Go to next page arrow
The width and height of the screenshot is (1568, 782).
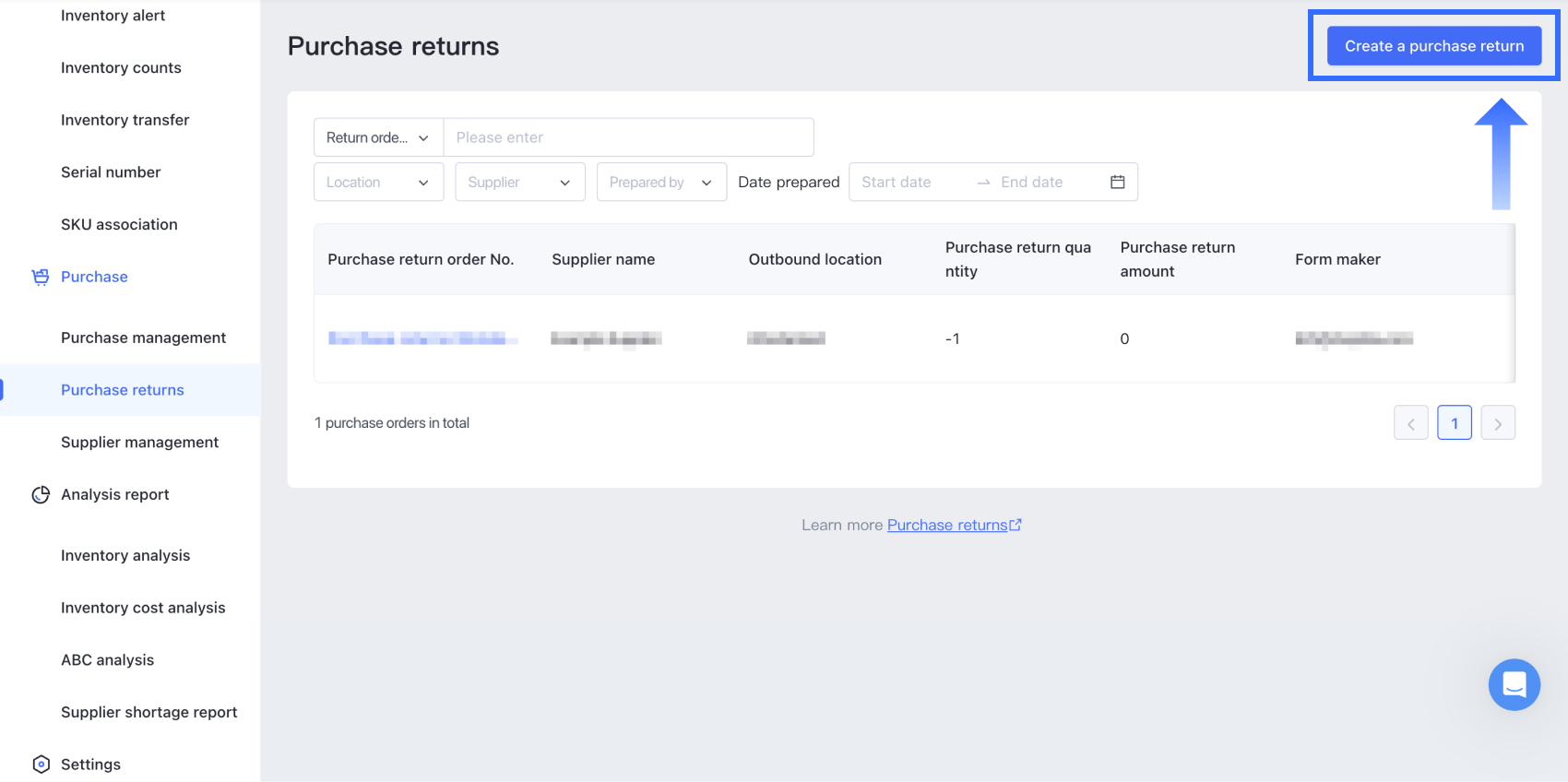coord(1498,423)
